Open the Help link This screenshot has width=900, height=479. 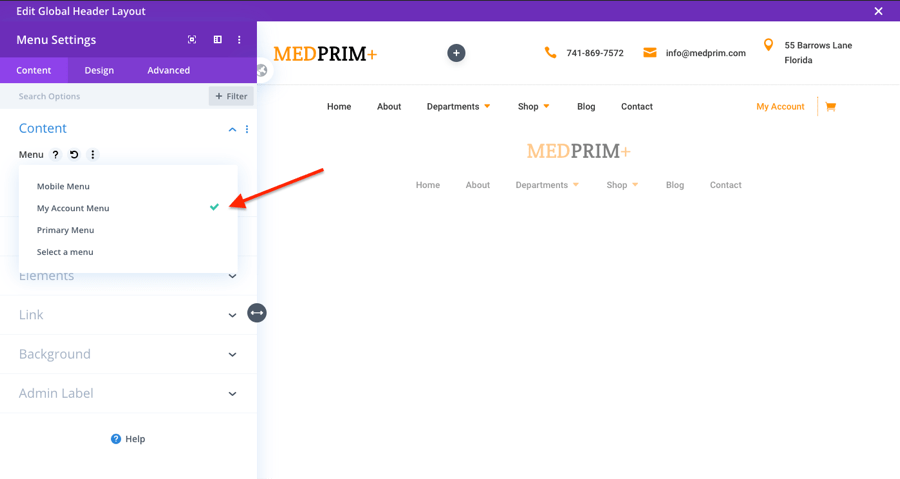tap(128, 439)
